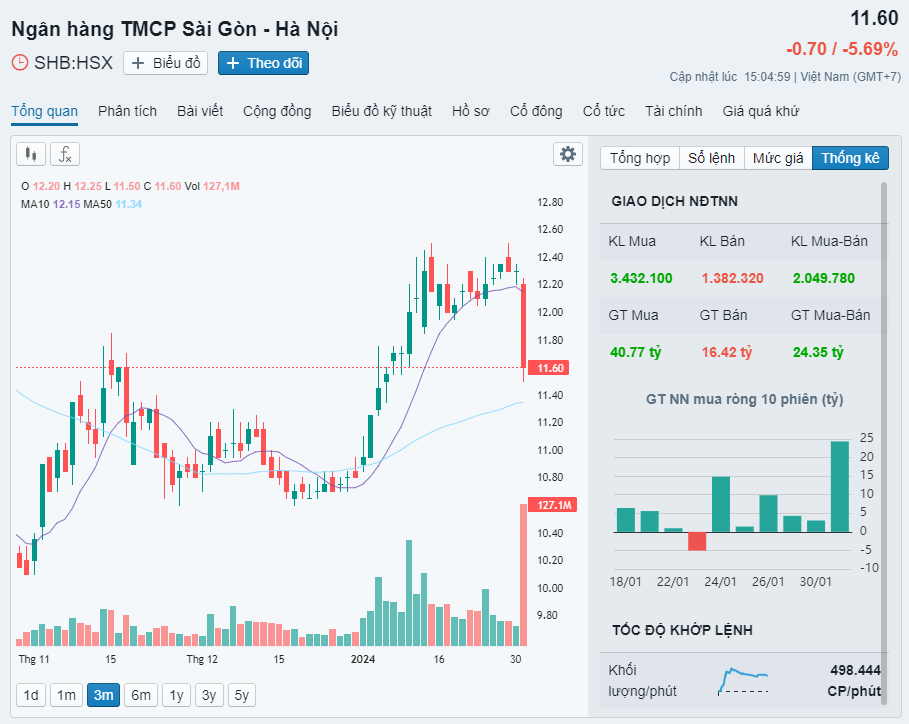909x724 pixels.
Task: Click the stock name Ngân hàng TMCP Sài Gòn - Hà Nội
Action: pos(174,29)
